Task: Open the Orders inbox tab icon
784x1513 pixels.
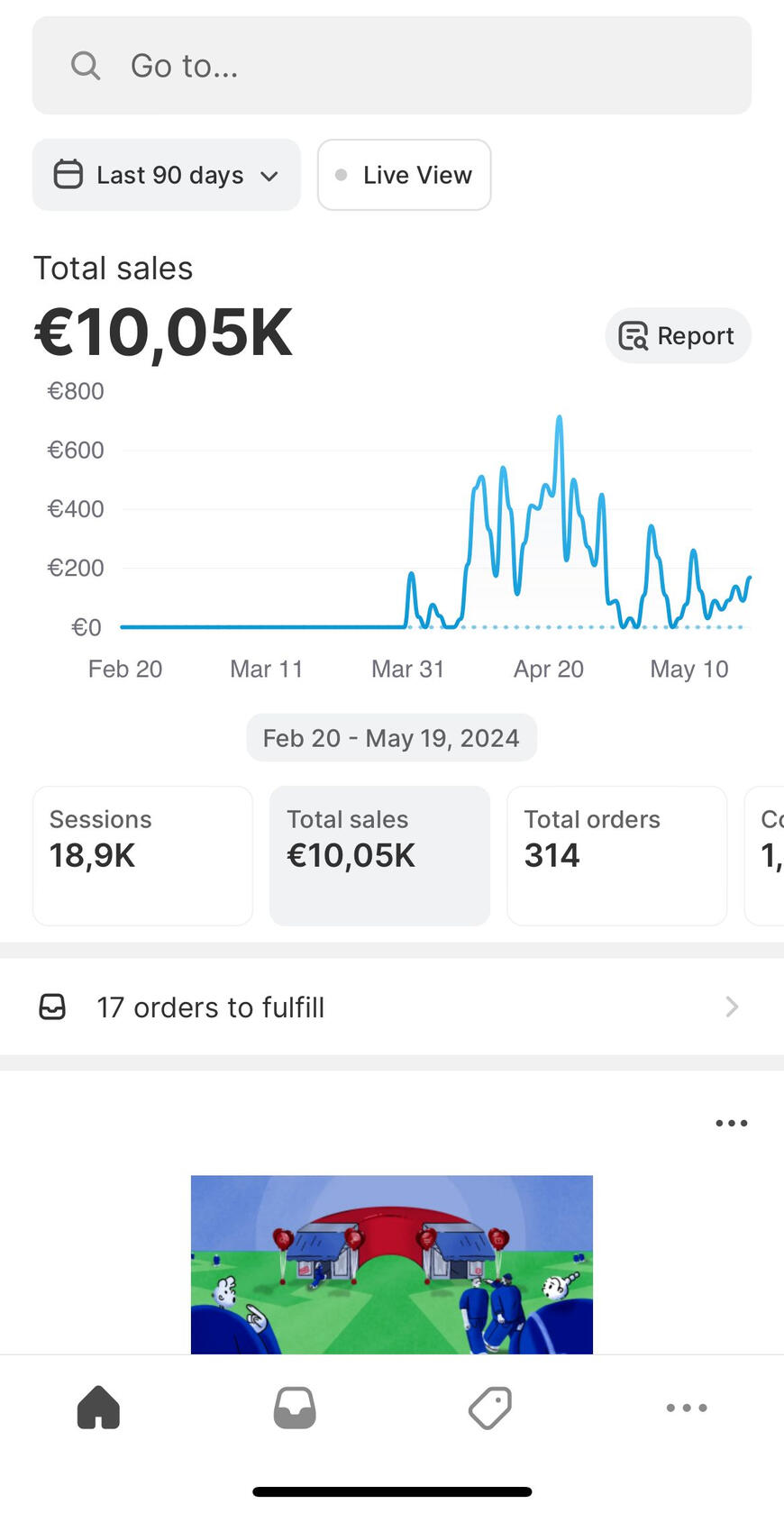Action: click(x=295, y=1408)
